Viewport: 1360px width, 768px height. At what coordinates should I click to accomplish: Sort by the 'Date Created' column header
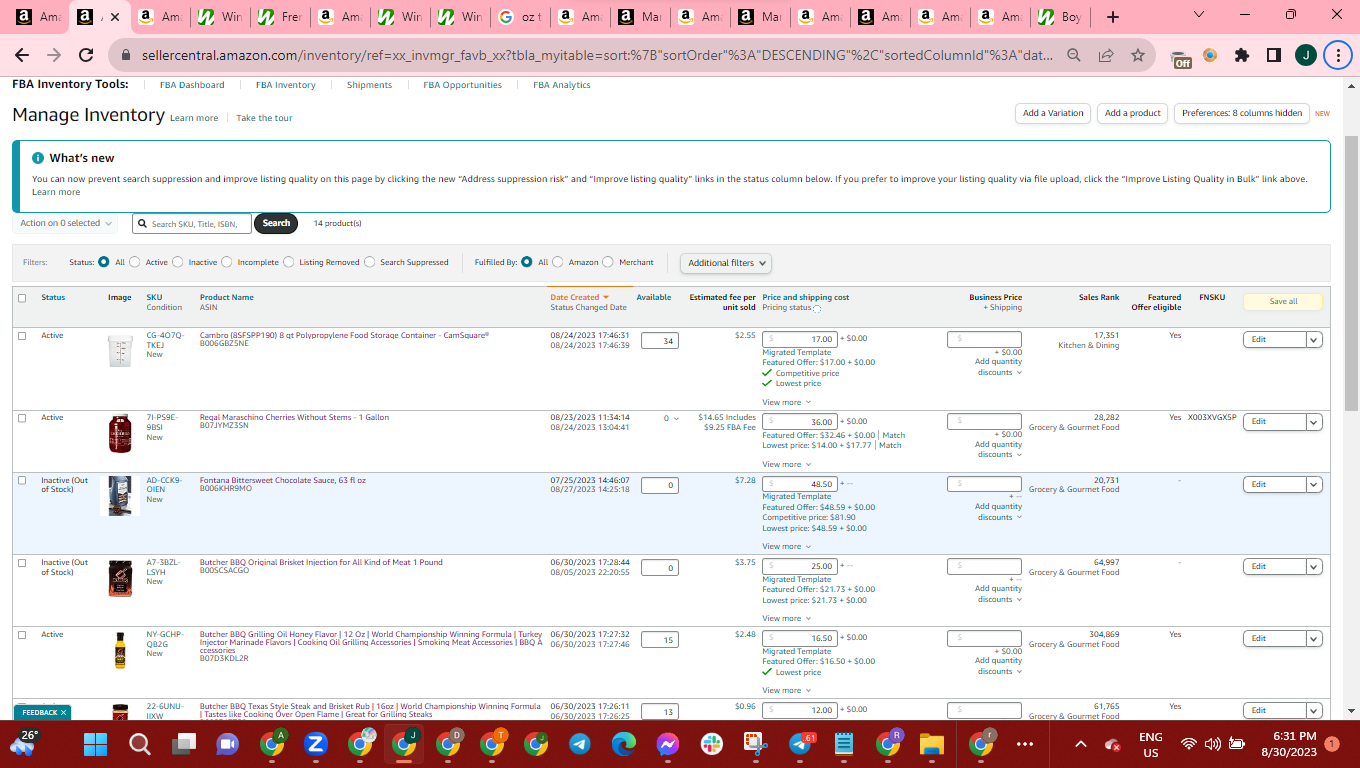[x=575, y=297]
